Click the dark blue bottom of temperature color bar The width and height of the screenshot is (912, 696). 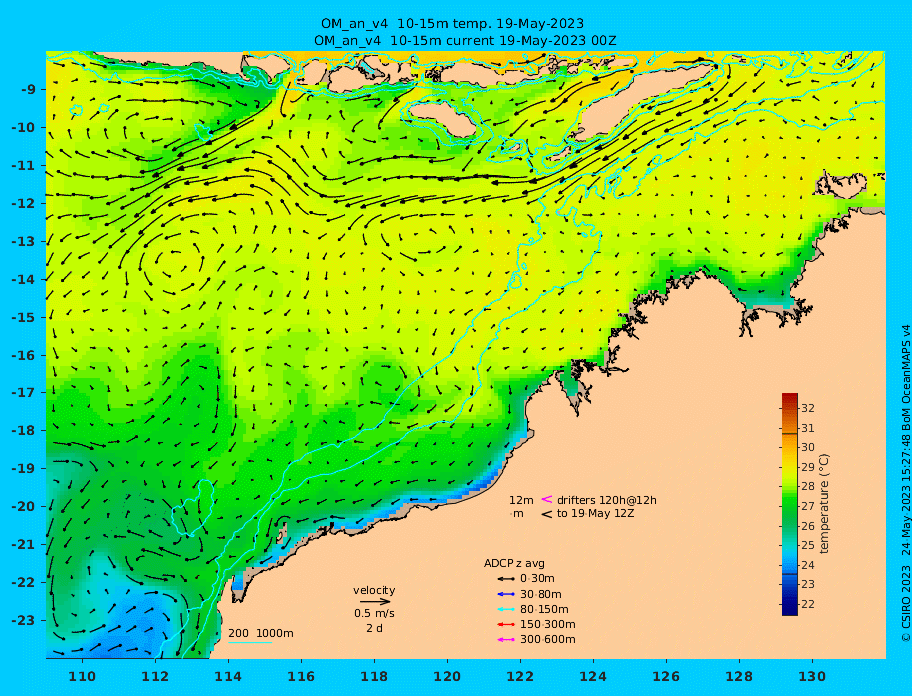tap(790, 609)
